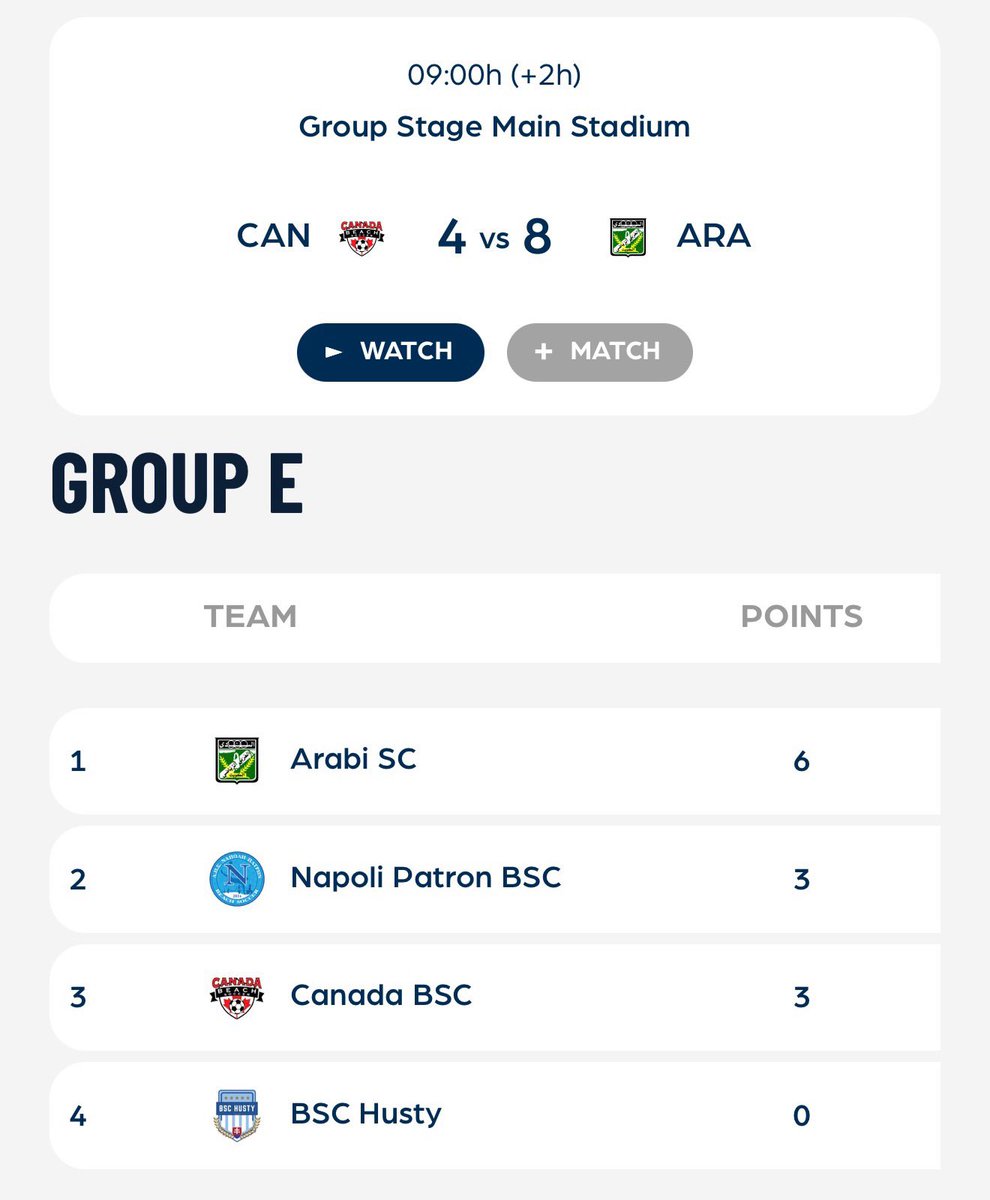Viewport: 990px width, 1200px height.
Task: Click the Group Stage Main Stadium text
Action: point(494,127)
